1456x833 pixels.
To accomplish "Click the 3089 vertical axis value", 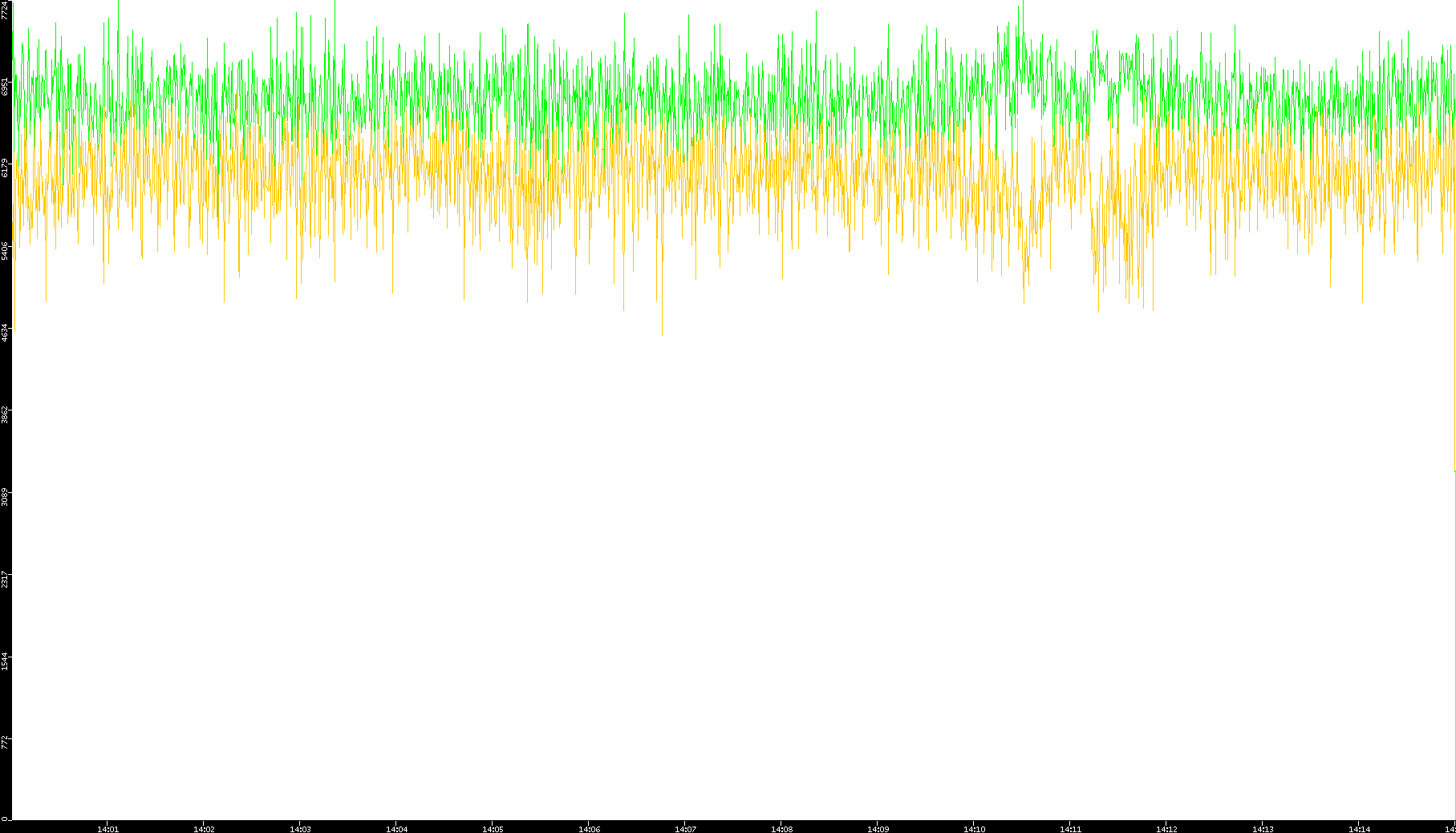I will click(6, 496).
